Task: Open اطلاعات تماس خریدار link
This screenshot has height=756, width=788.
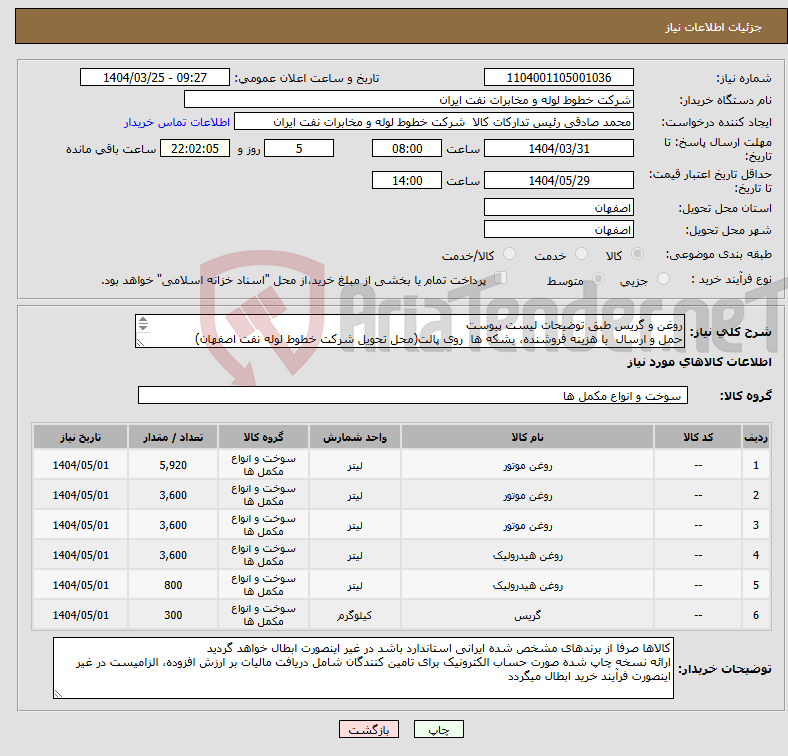Action: click(177, 122)
